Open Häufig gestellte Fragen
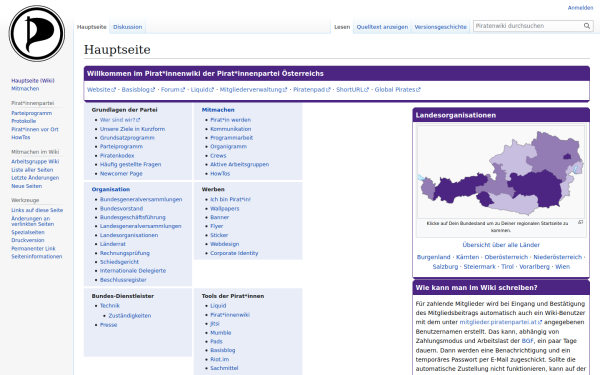The height and width of the screenshot is (375, 600). tap(130, 165)
